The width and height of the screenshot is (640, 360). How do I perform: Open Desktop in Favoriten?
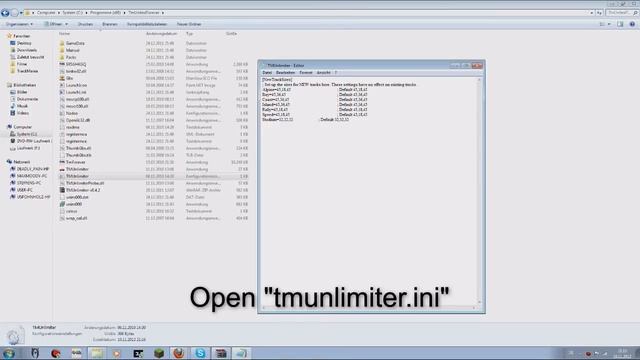[x=24, y=43]
